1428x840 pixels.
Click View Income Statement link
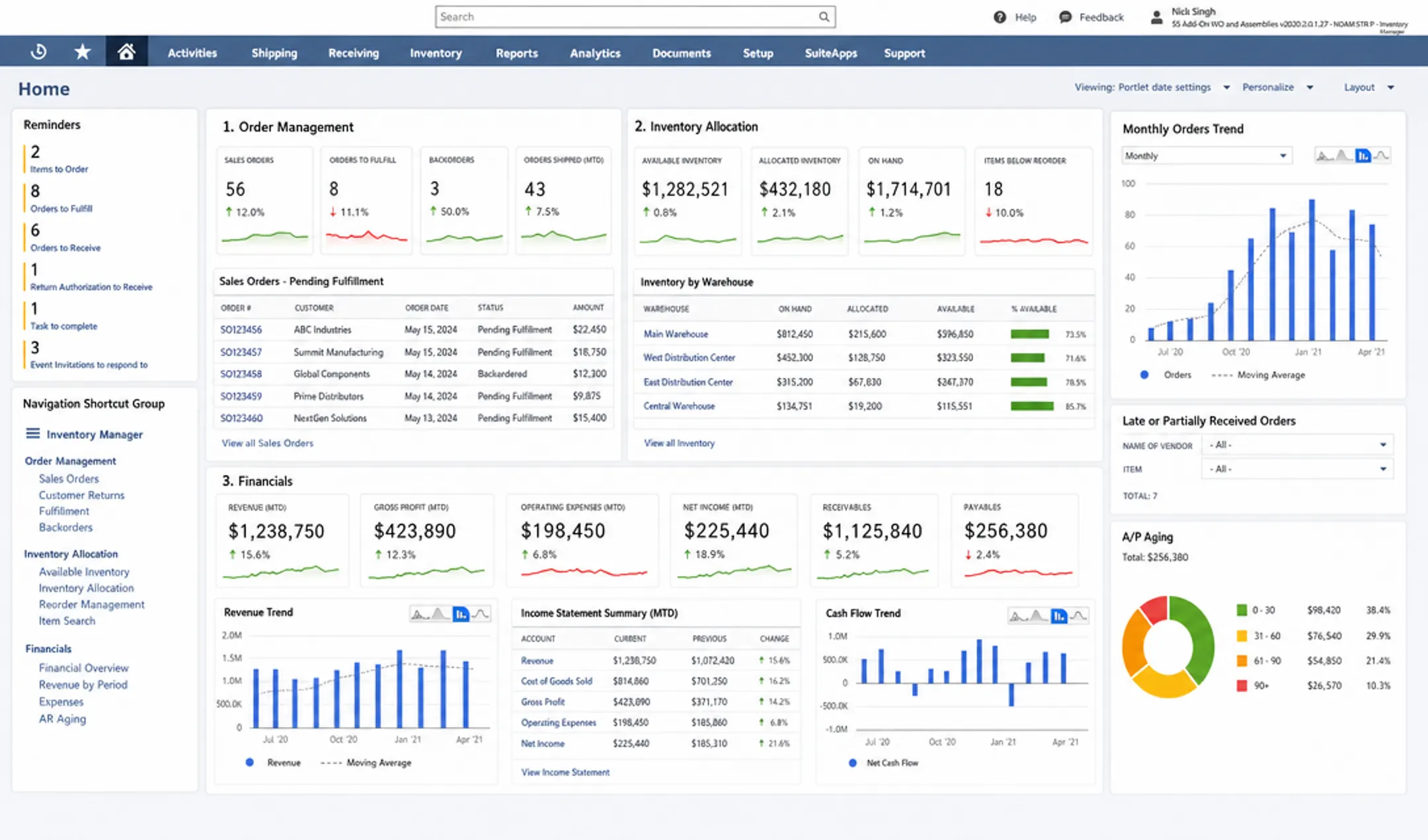(565, 772)
